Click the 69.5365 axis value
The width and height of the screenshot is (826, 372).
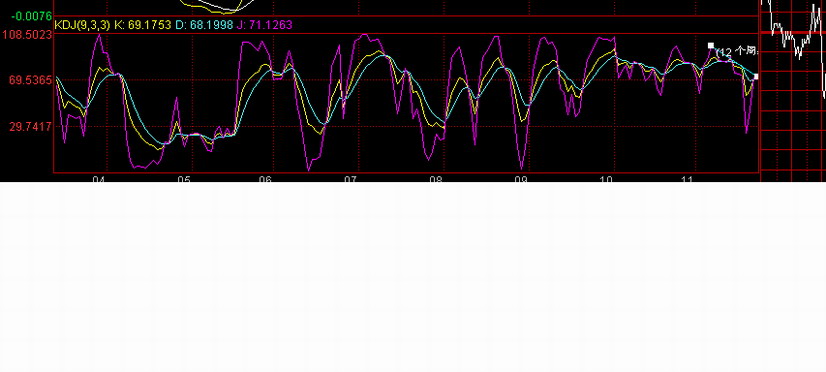pos(30,80)
